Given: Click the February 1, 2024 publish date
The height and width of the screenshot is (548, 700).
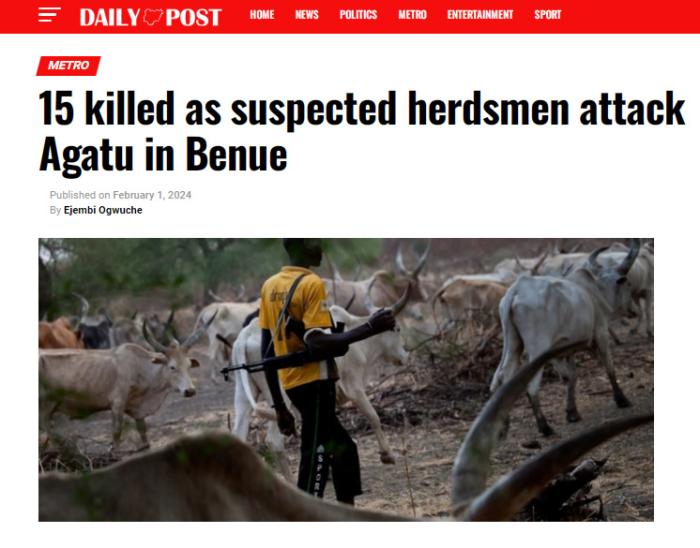Looking at the screenshot, I should [x=152, y=195].
